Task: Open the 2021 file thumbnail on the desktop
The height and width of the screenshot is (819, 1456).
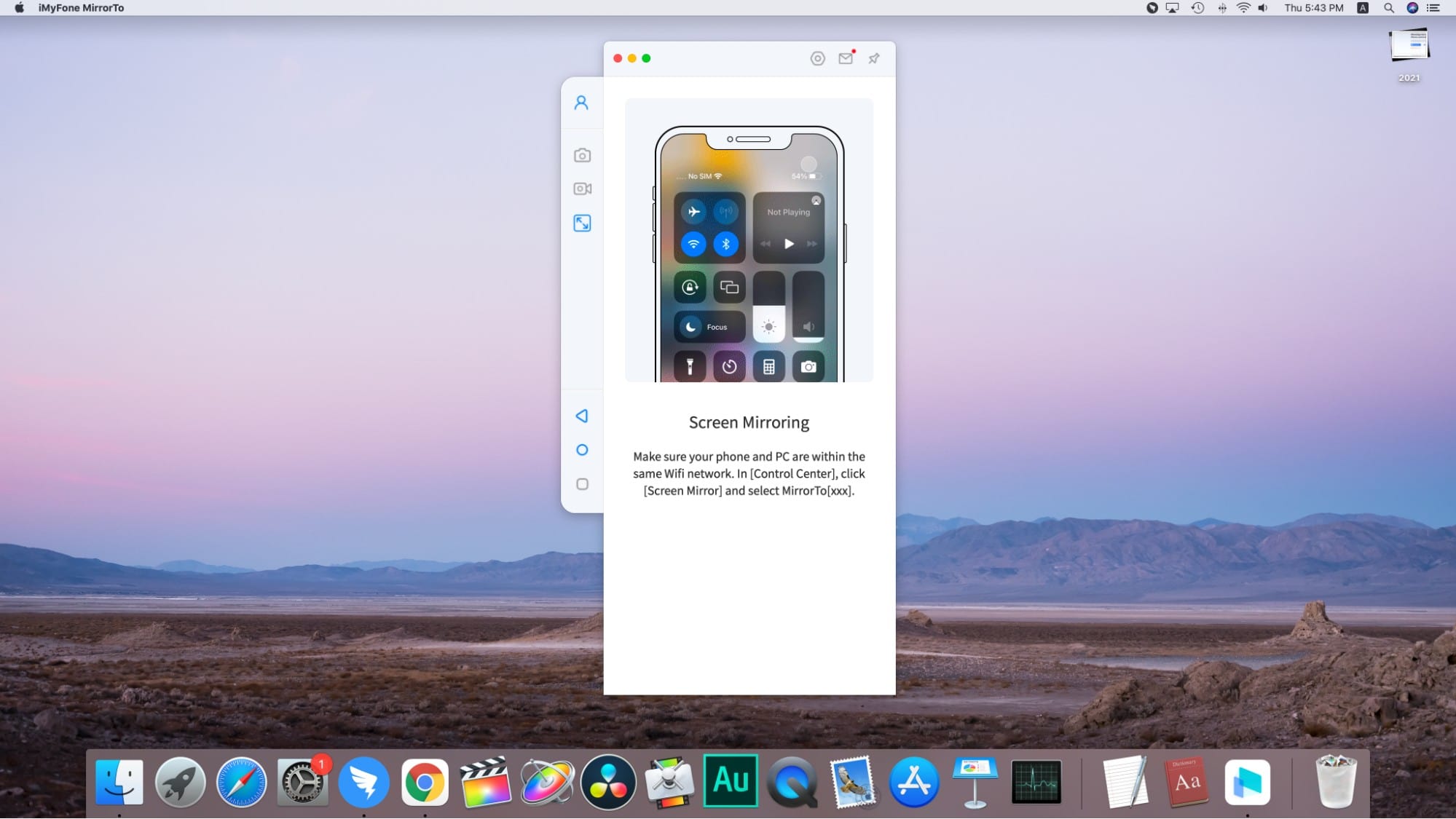Action: click(1409, 47)
